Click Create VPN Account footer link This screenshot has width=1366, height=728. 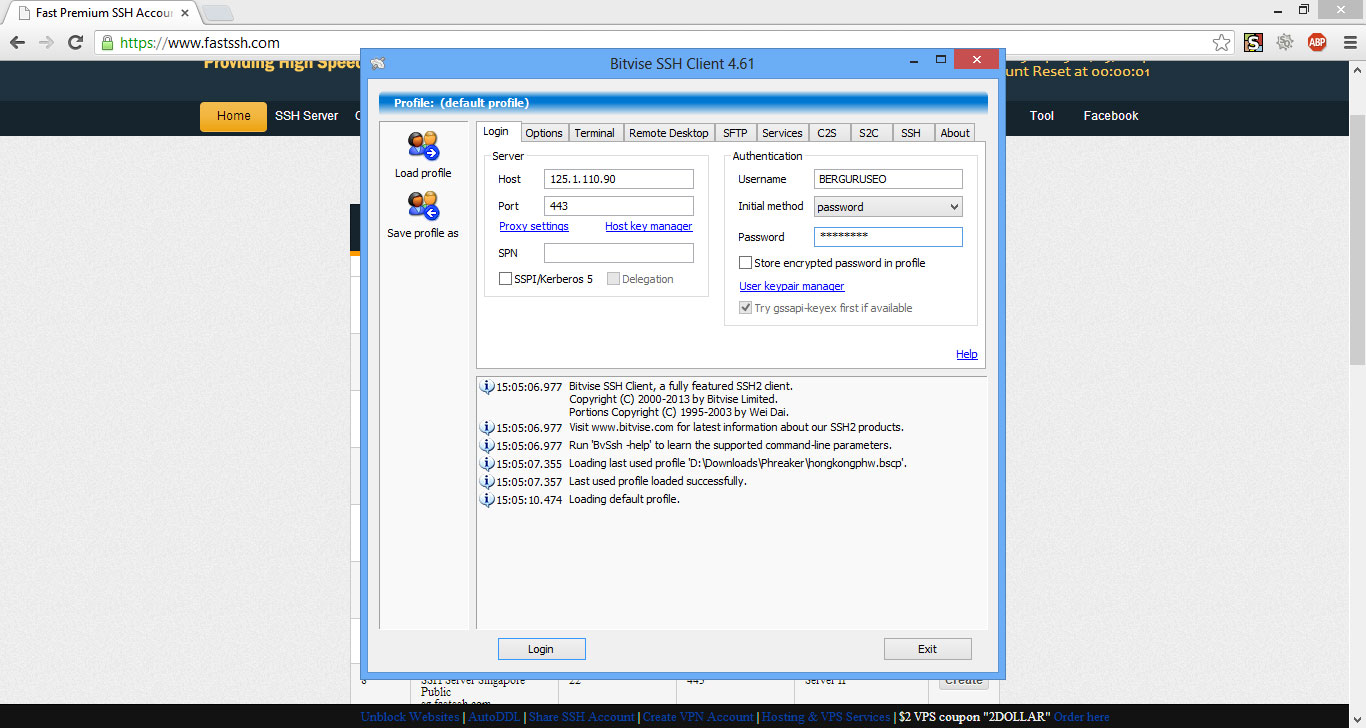[698, 717]
